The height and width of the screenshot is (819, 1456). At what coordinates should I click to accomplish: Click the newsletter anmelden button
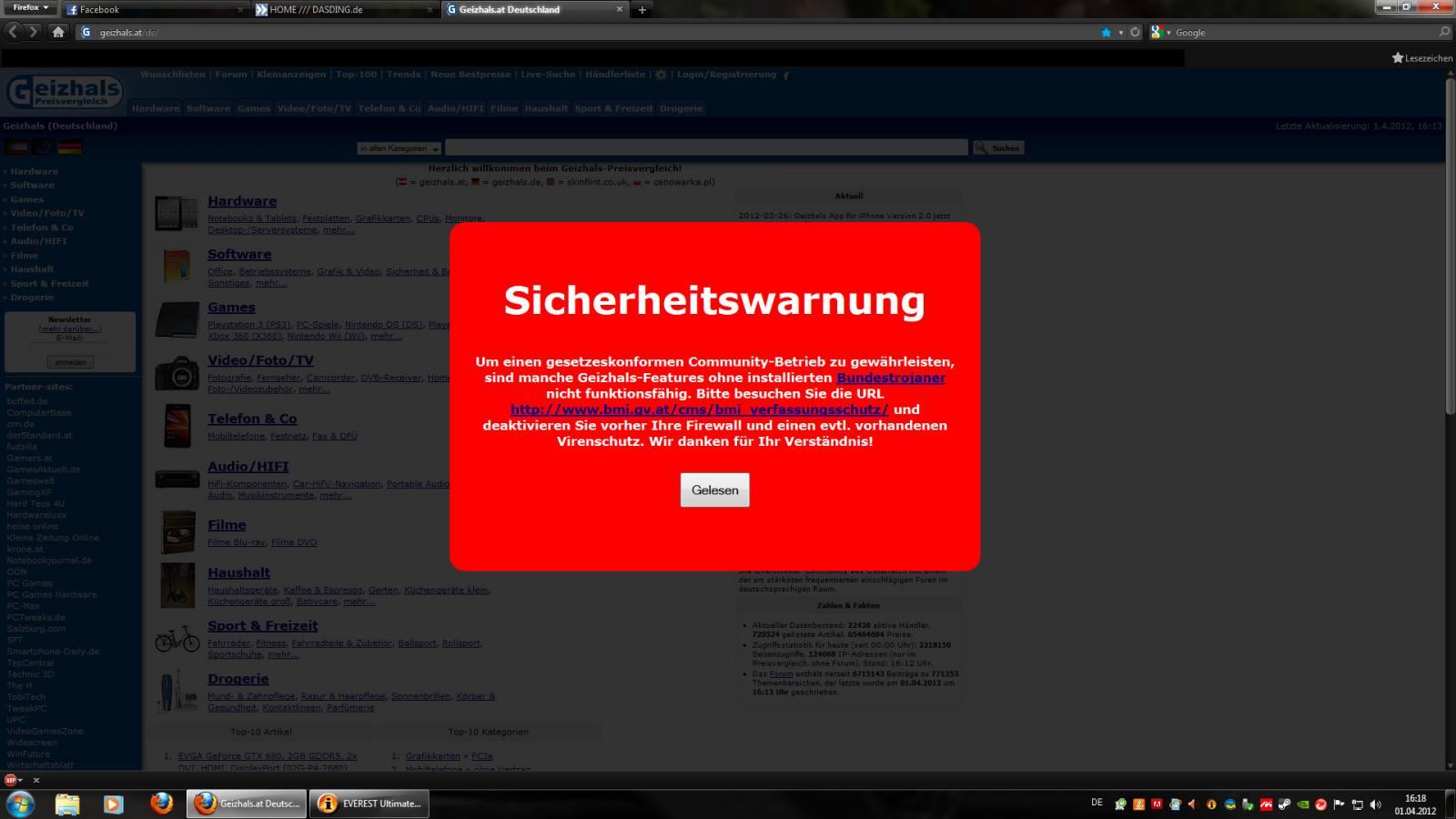pos(70,362)
